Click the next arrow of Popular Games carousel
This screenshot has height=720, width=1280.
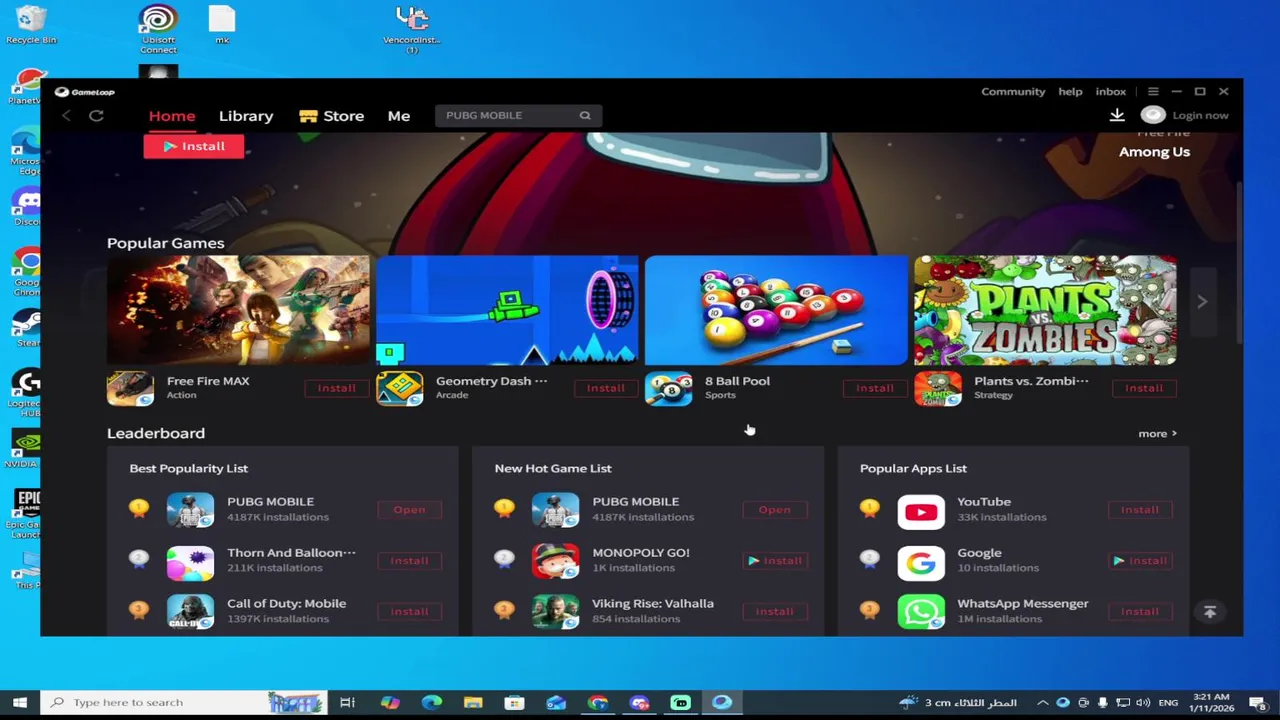[x=1202, y=301]
